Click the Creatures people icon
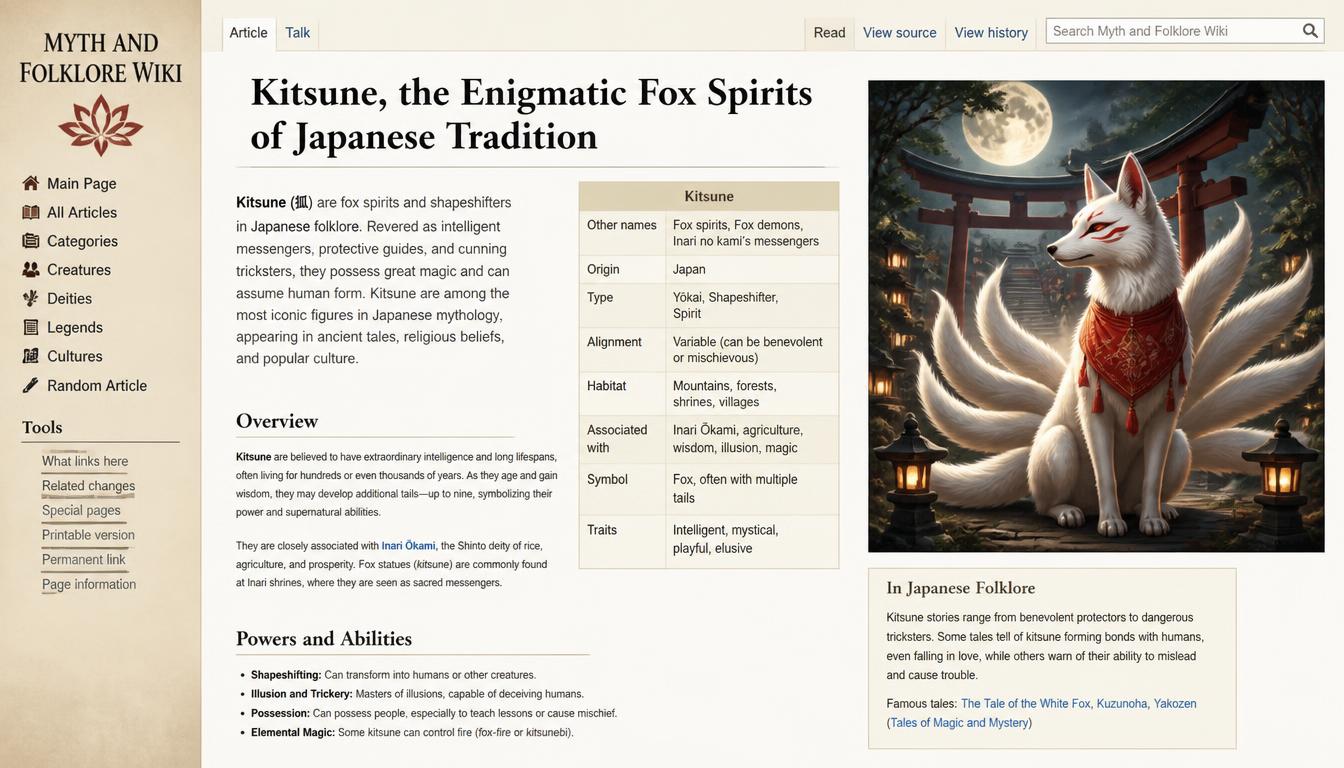Viewport: 1344px width, 768px height. point(31,270)
